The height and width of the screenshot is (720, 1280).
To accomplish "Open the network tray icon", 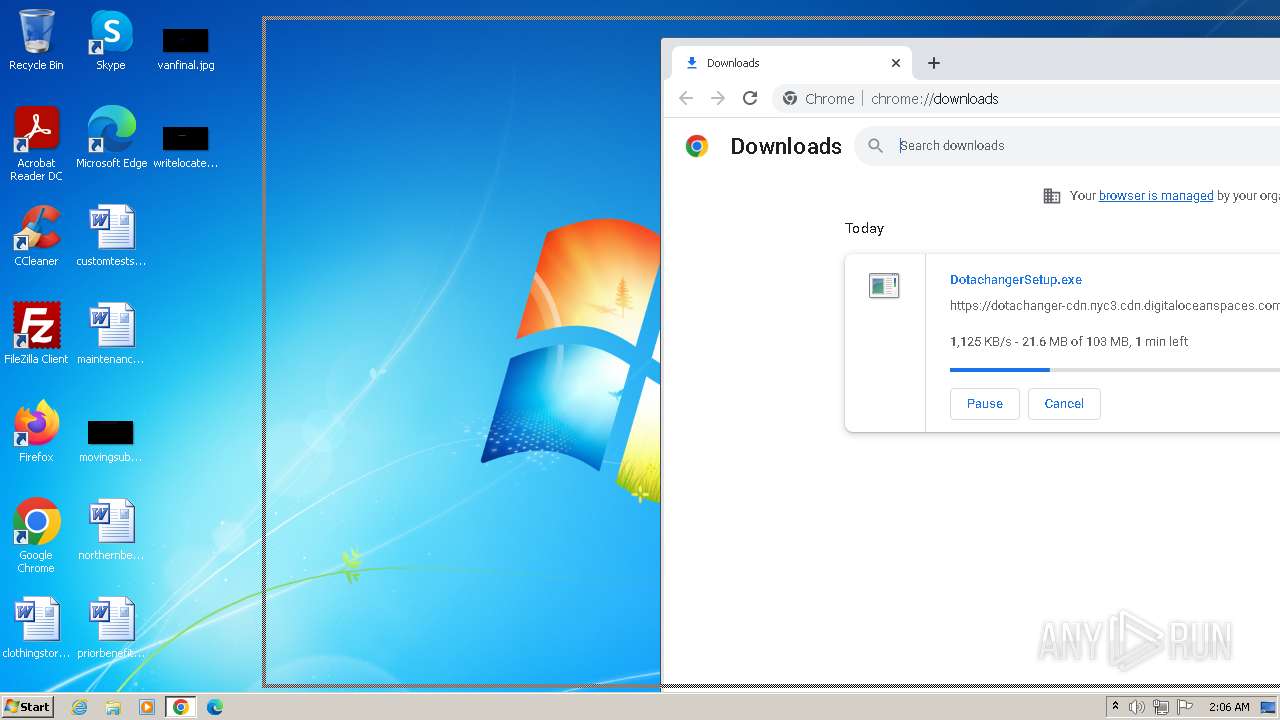I will tap(1161, 707).
